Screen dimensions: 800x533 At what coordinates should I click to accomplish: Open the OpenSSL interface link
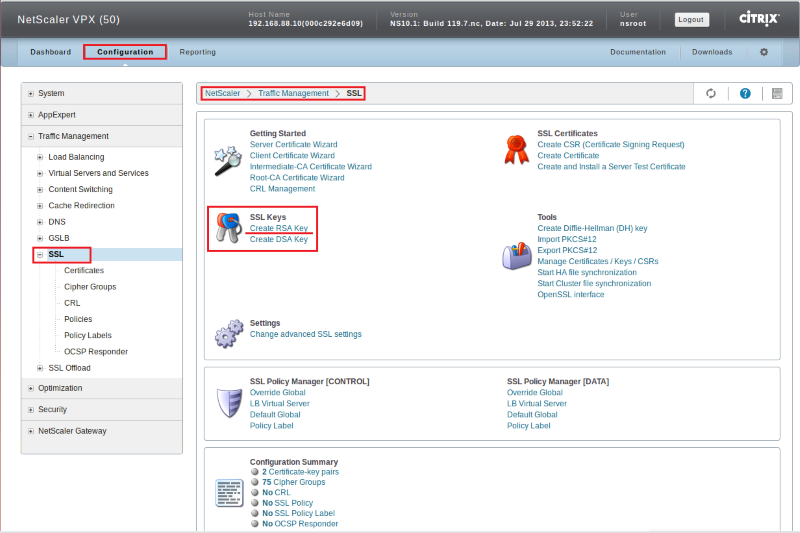pos(570,294)
